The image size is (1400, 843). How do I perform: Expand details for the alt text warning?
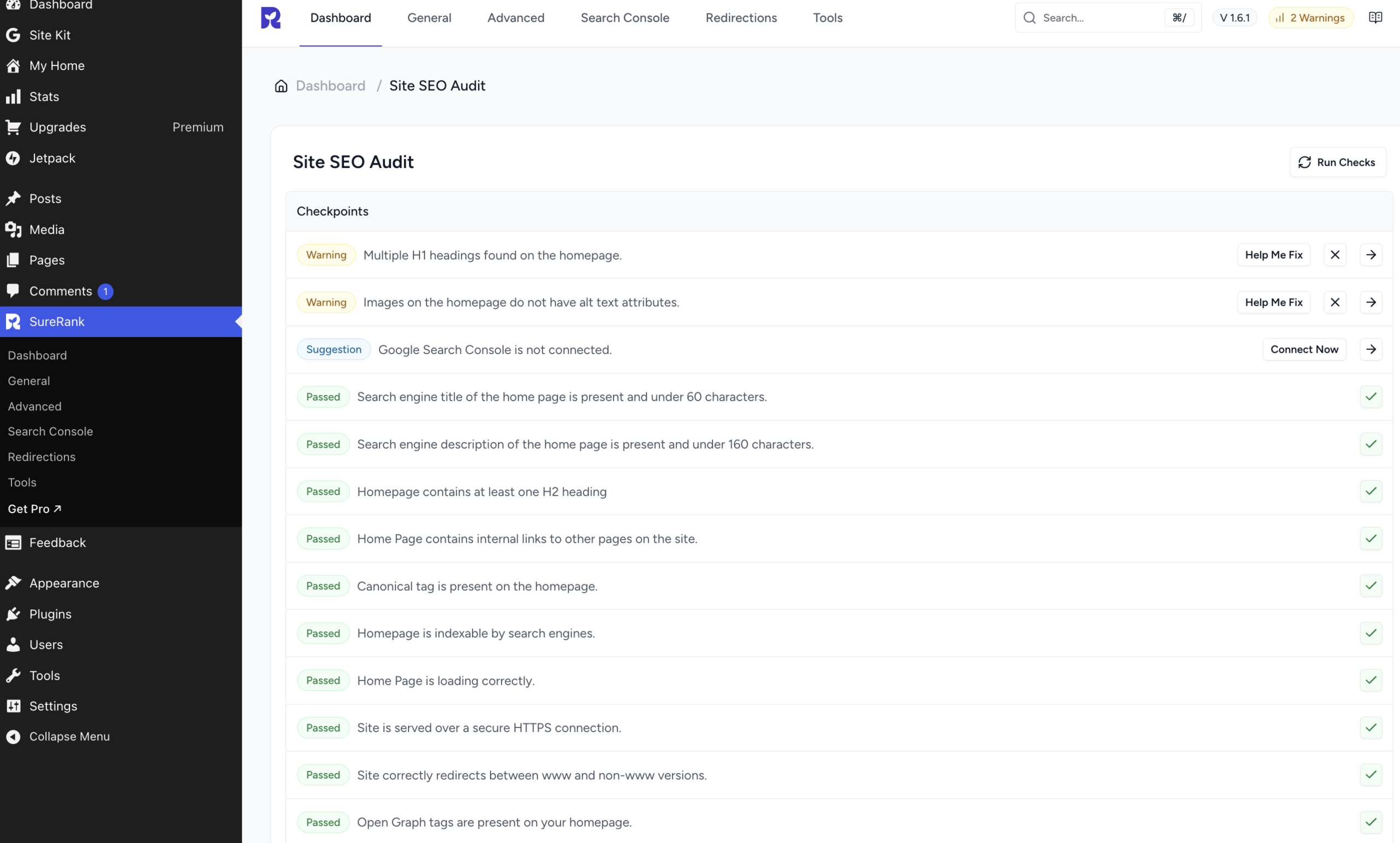(x=1370, y=301)
